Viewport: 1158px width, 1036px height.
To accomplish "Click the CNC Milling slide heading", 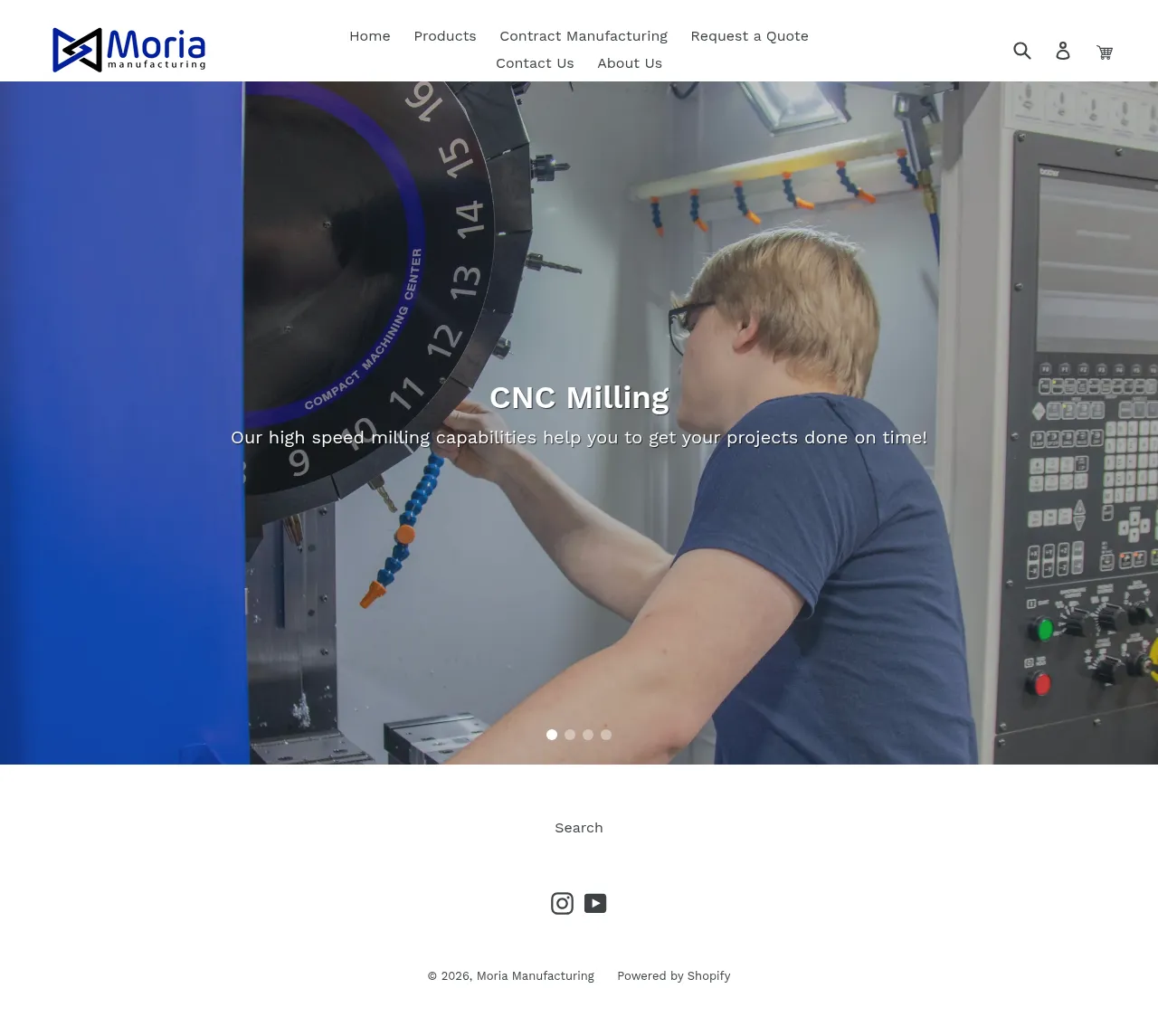I will [579, 397].
